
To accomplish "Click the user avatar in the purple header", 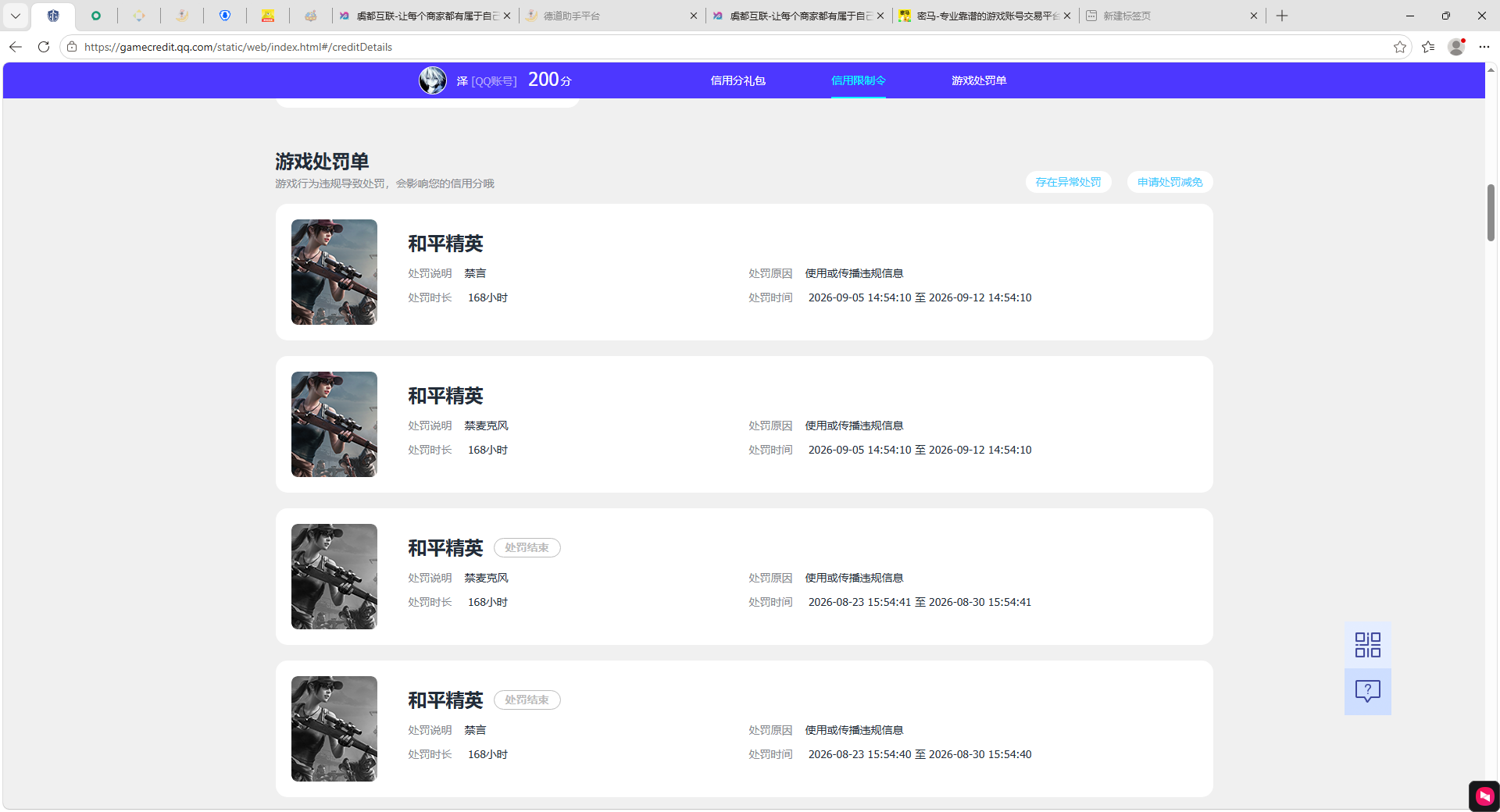I will click(x=433, y=80).
